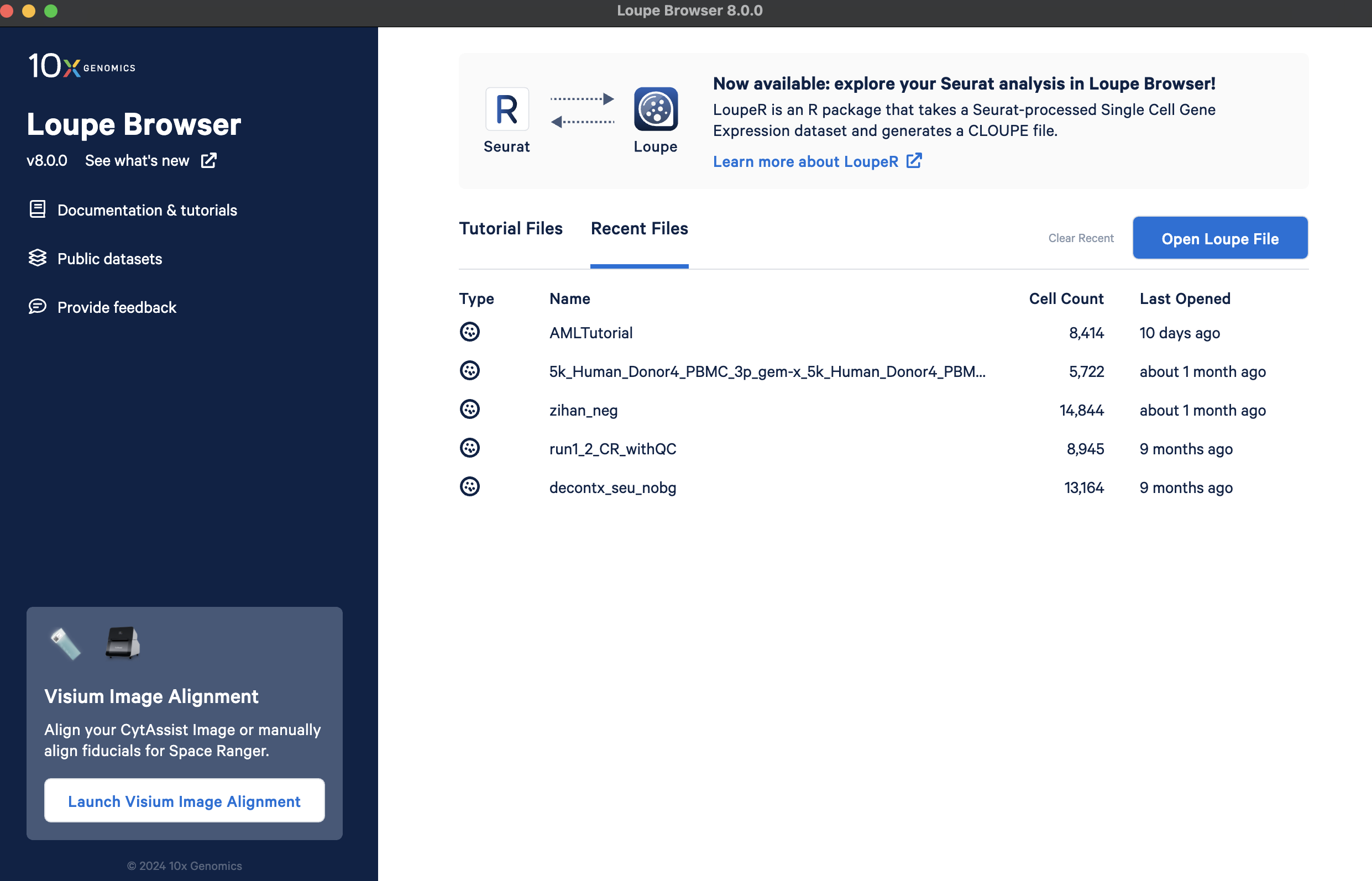1372x881 pixels.
Task: Open Public datasets
Action: [x=110, y=259]
